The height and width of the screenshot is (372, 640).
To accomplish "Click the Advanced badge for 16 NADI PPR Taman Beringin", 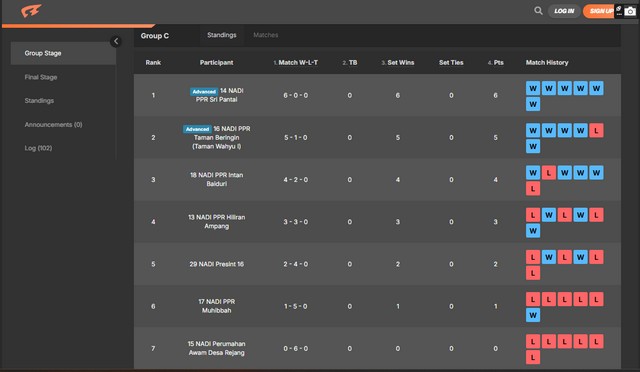I will tap(197, 129).
